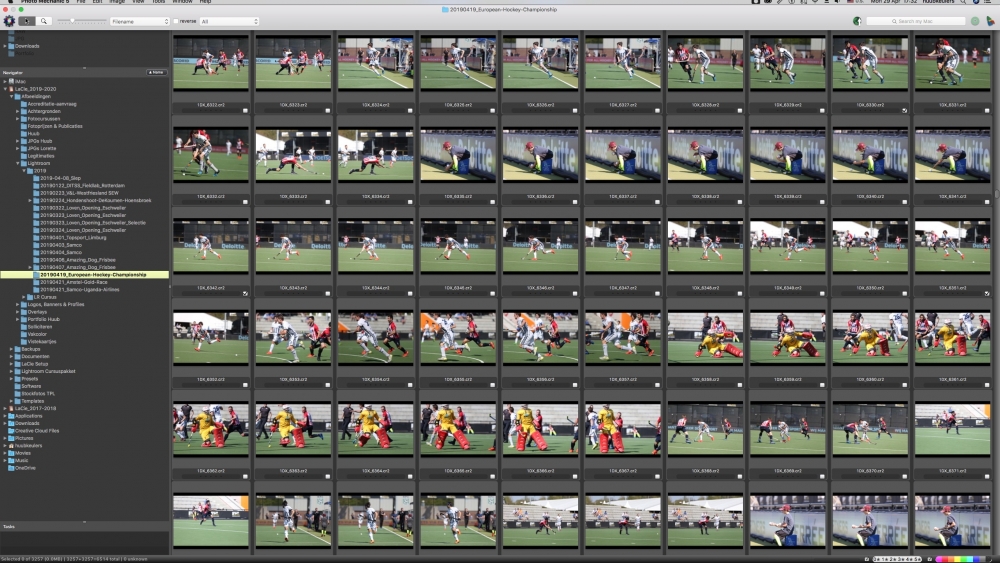The height and width of the screenshot is (563, 1000).
Task: Click the volume speaker icon in menu bar
Action: click(837, 2)
